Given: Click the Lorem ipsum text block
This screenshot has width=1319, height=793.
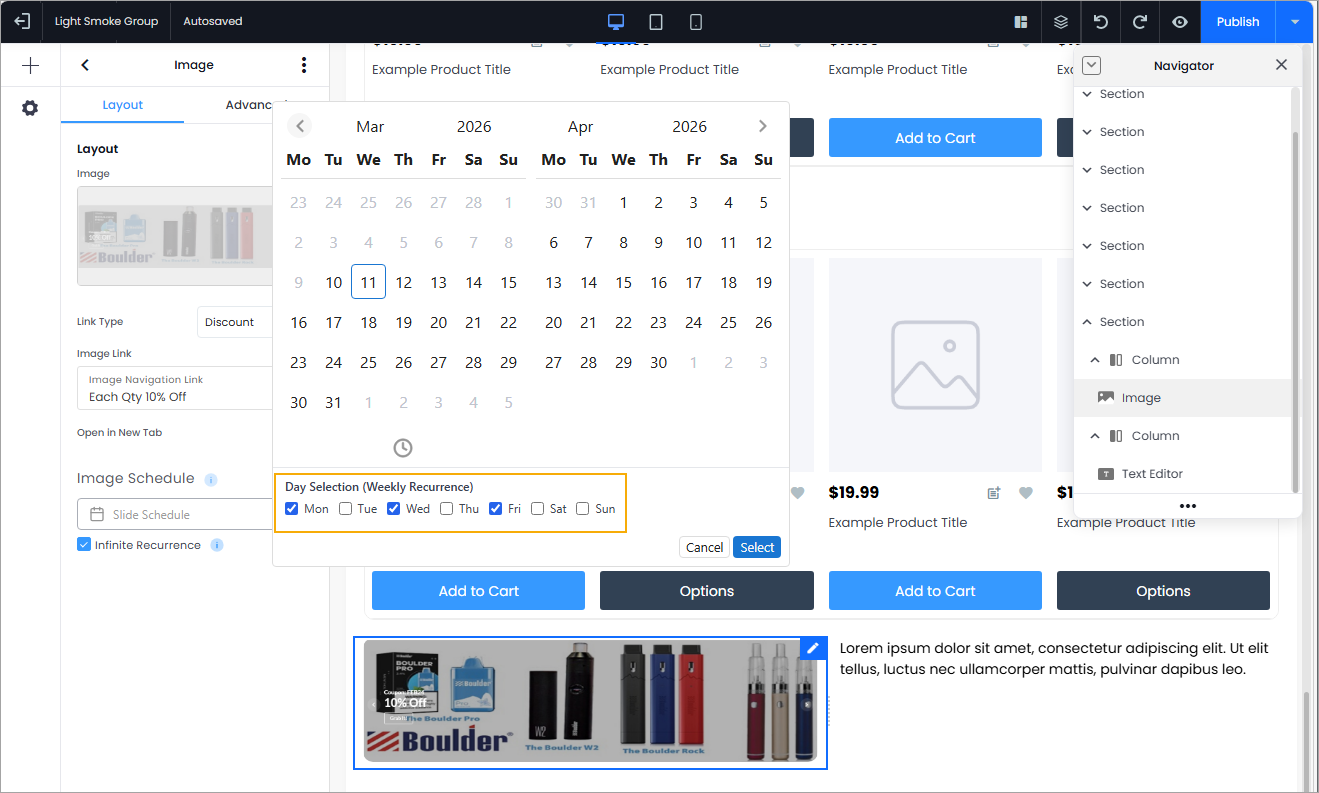Looking at the screenshot, I should click(1054, 659).
